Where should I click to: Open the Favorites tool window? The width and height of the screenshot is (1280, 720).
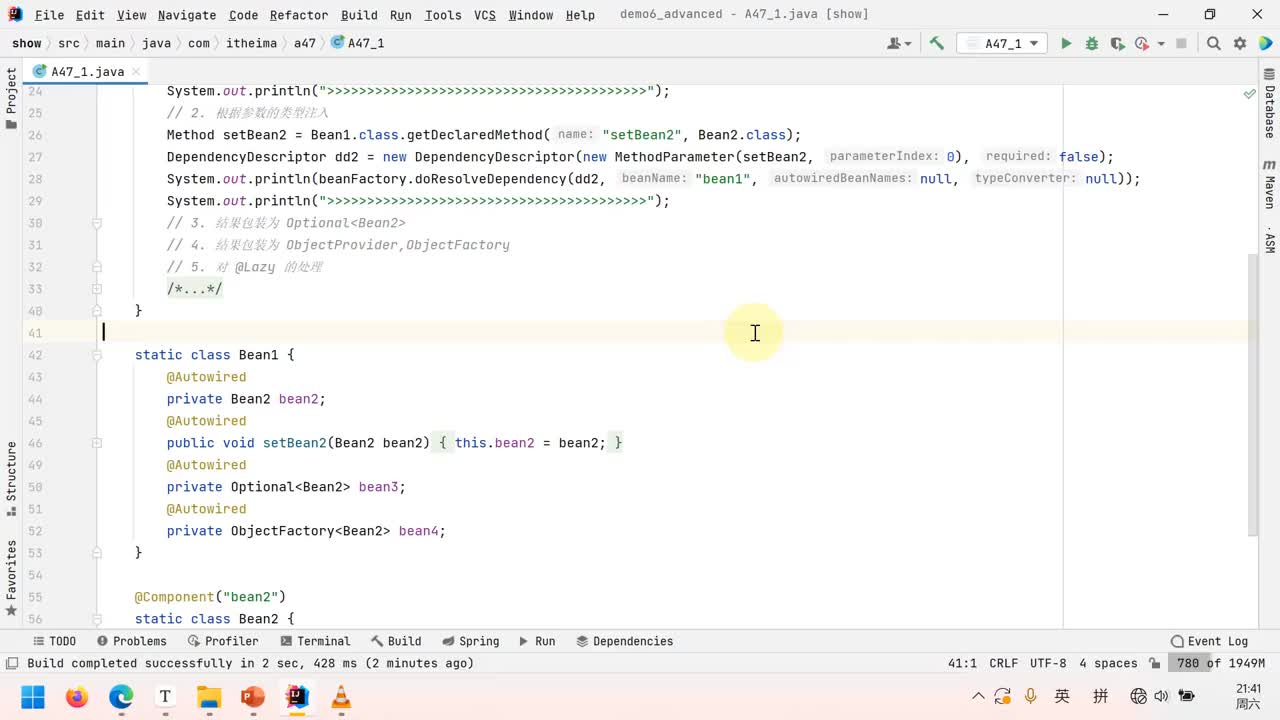click(x=11, y=579)
